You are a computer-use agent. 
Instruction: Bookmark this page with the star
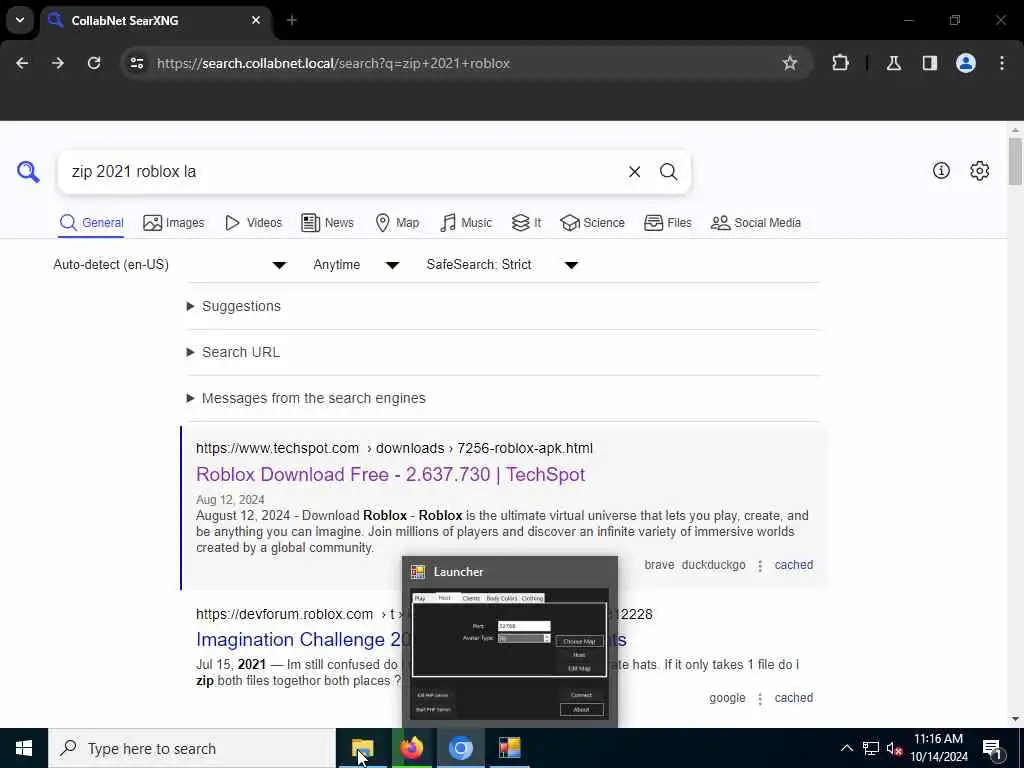coord(790,63)
